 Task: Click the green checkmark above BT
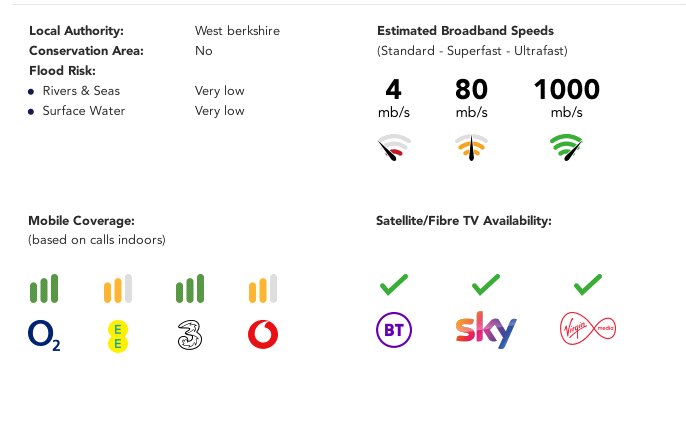pyautogui.click(x=394, y=285)
